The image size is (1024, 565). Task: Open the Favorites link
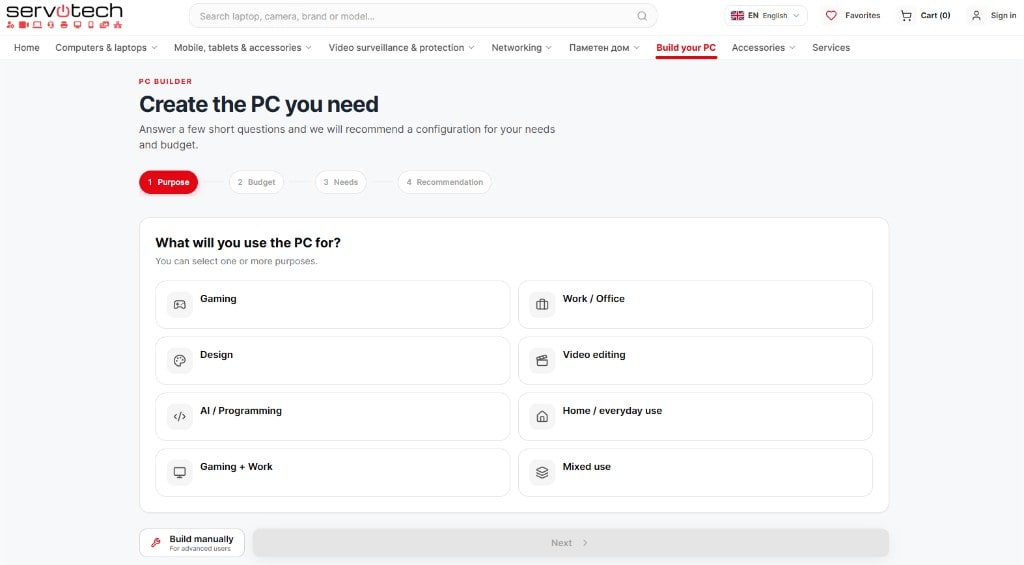[x=853, y=16]
